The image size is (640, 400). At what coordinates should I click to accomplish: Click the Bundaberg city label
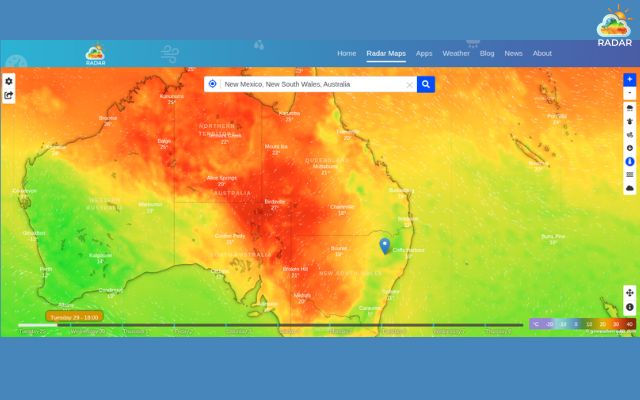coord(401,190)
